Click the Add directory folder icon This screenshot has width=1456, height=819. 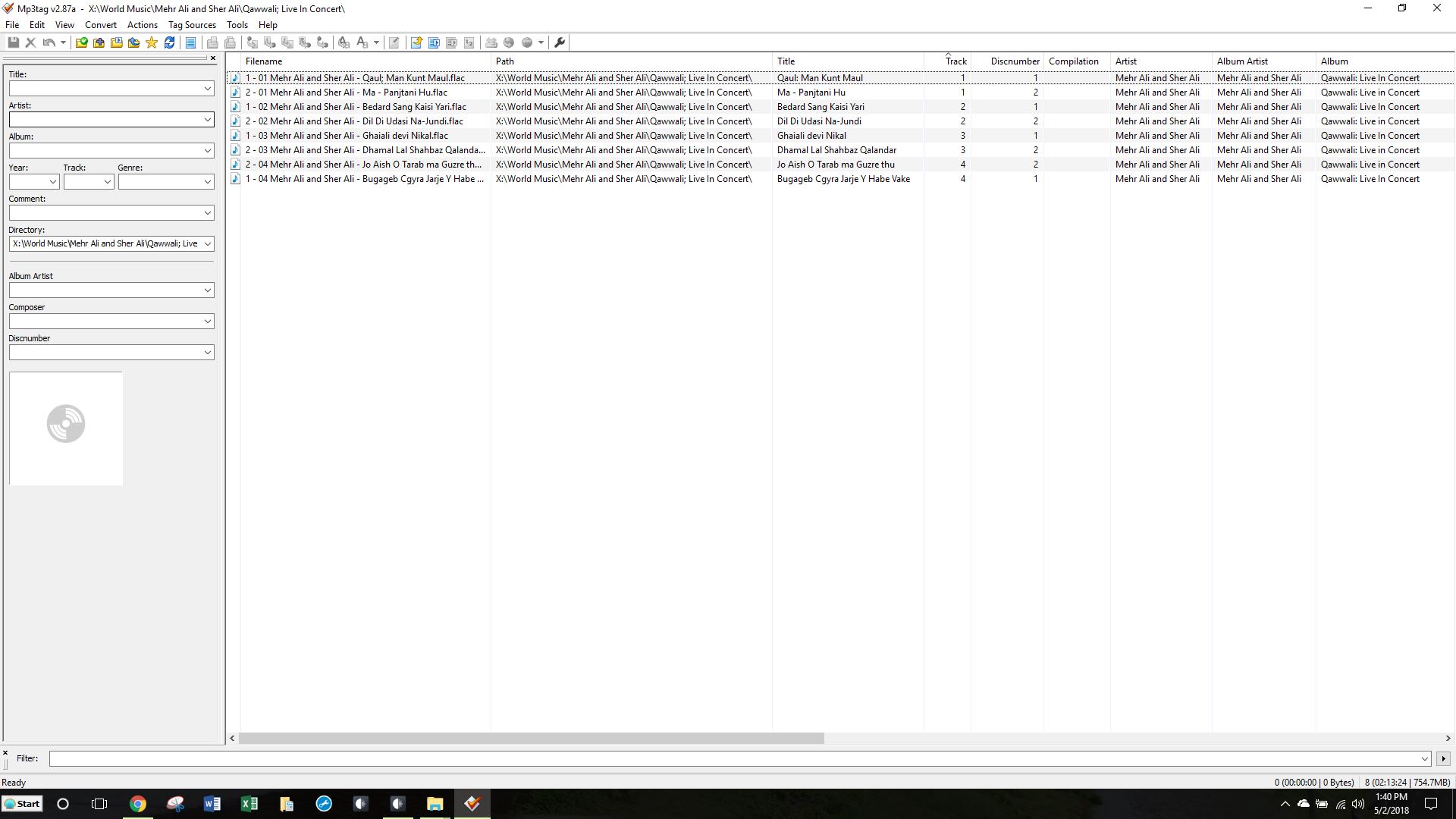coord(99,42)
